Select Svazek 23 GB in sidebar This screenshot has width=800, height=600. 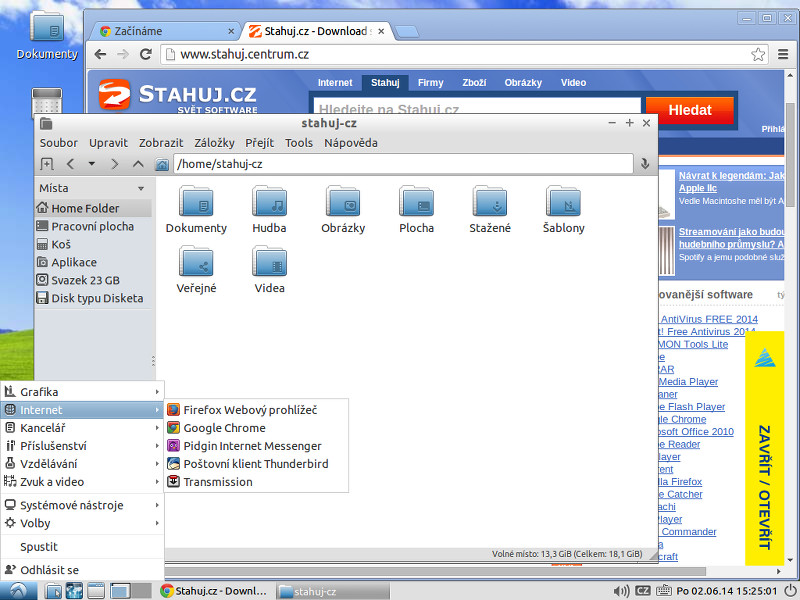pos(93,280)
